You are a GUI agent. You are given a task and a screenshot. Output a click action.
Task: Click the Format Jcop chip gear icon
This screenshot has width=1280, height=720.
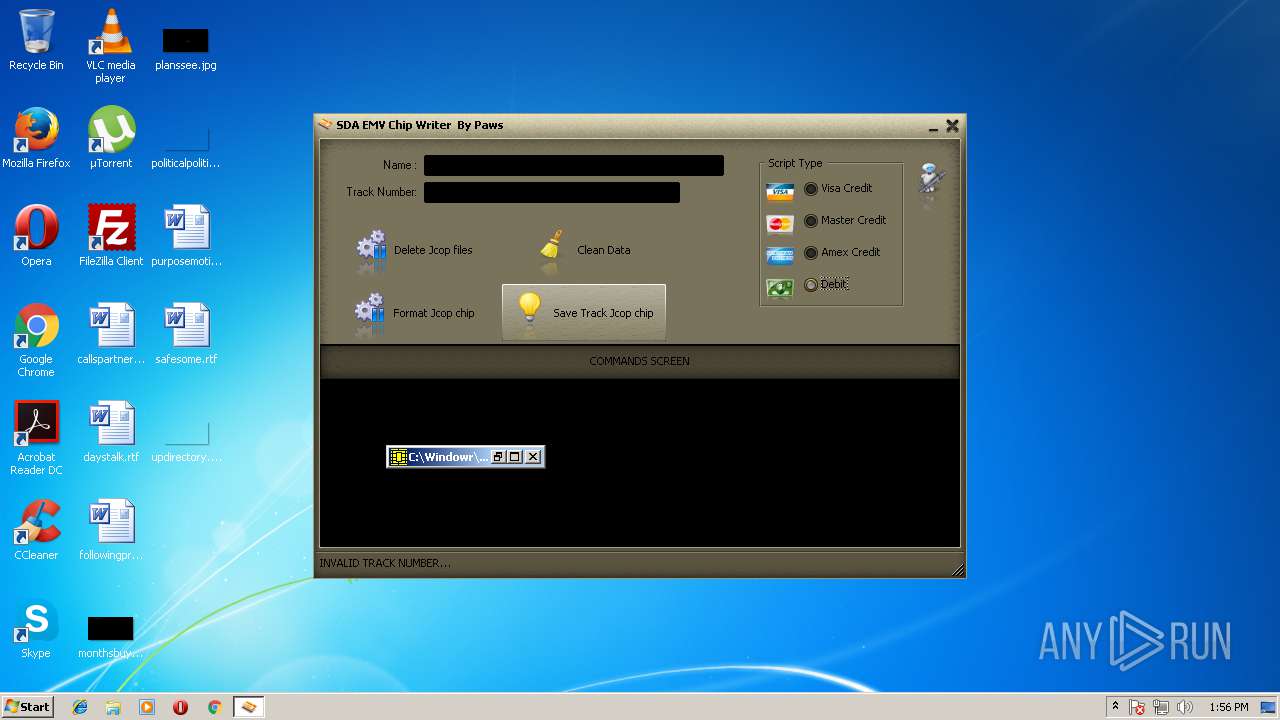point(370,313)
